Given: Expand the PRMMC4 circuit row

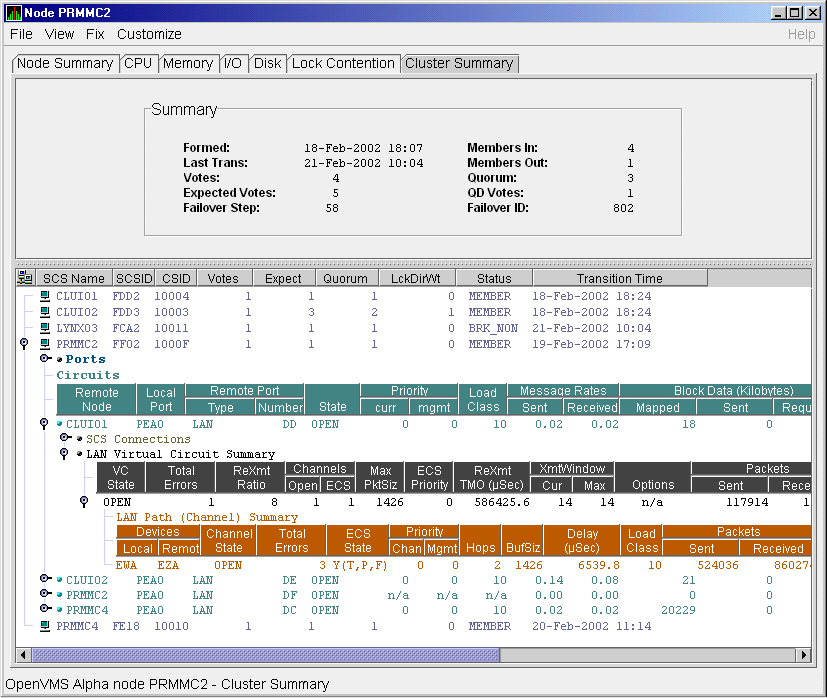Looking at the screenshot, I should (x=45, y=608).
